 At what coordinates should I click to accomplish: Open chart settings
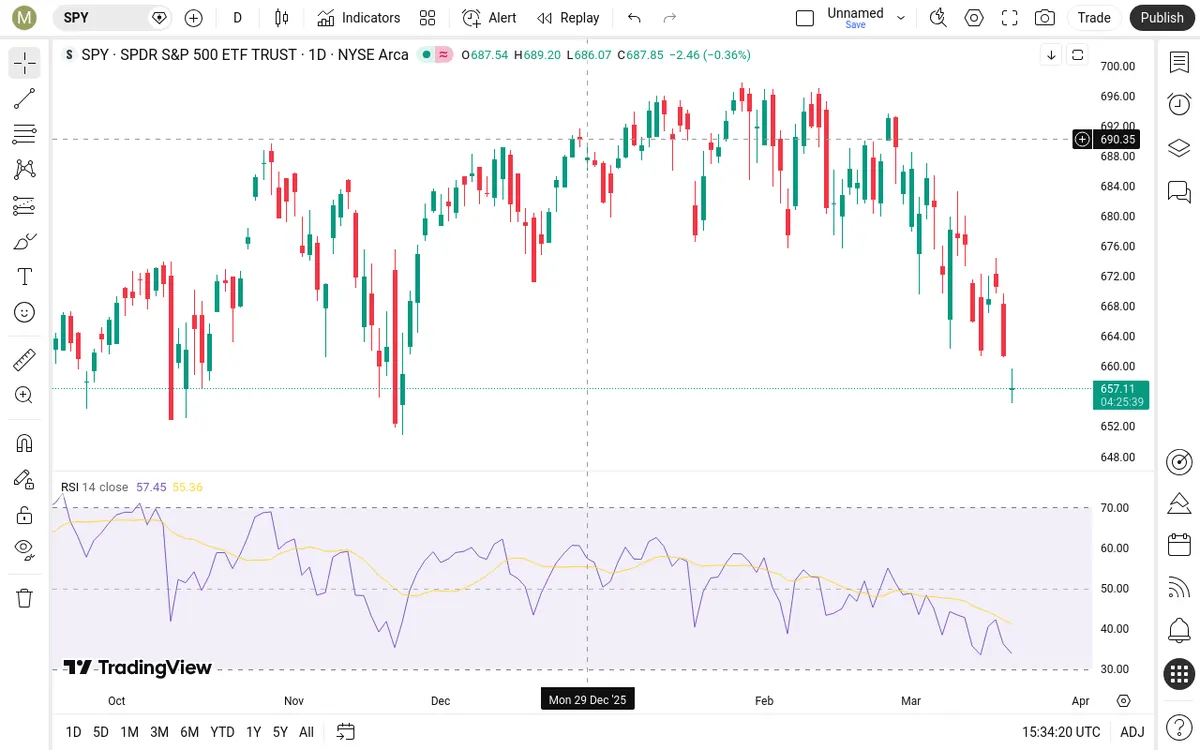click(974, 17)
